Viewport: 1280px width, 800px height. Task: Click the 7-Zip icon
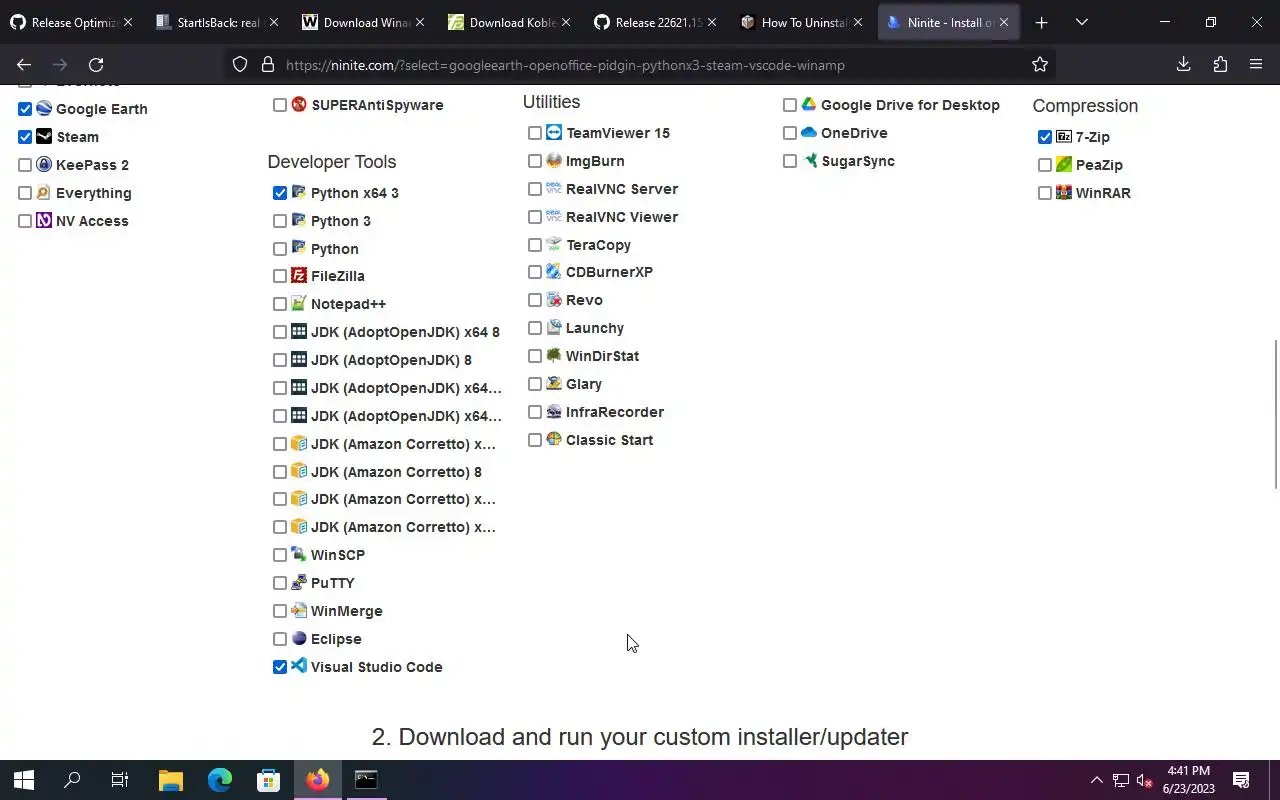[x=1064, y=136]
